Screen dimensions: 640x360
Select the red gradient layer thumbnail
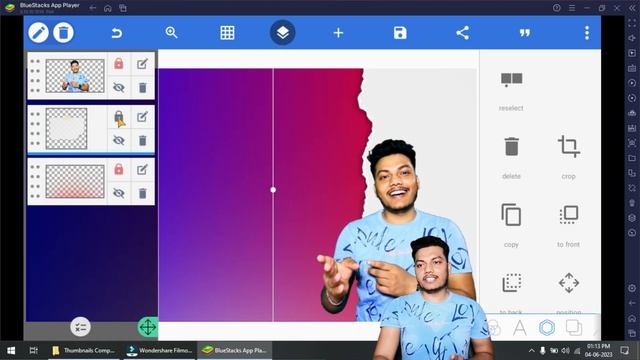click(x=75, y=181)
